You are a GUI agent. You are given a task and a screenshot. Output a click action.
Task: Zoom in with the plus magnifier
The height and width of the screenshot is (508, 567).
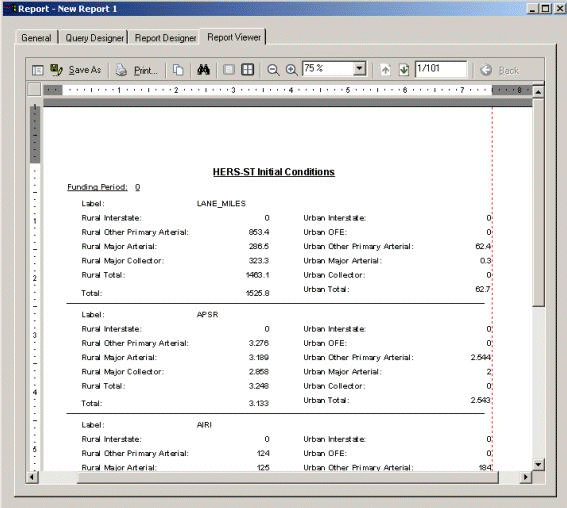click(291, 70)
